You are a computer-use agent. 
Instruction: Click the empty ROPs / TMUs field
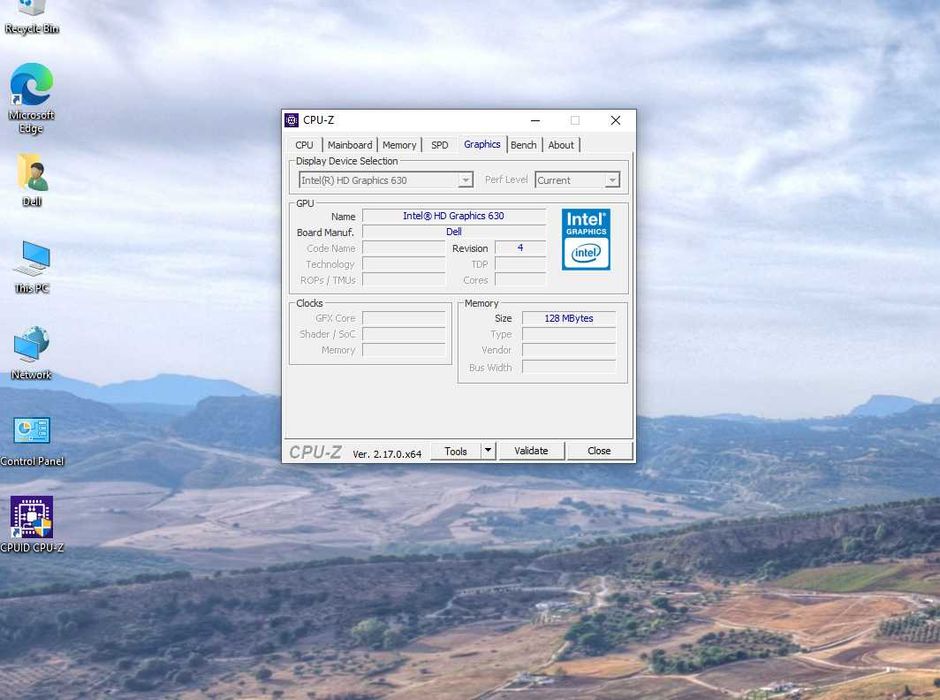404,280
